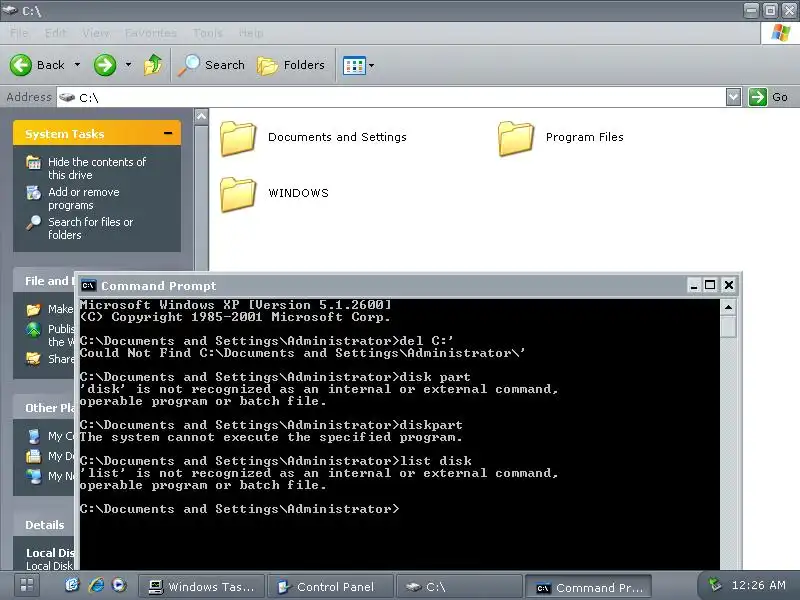Image resolution: width=800 pixels, height=600 pixels.
Task: Click Search for files or folders
Action: (x=90, y=229)
